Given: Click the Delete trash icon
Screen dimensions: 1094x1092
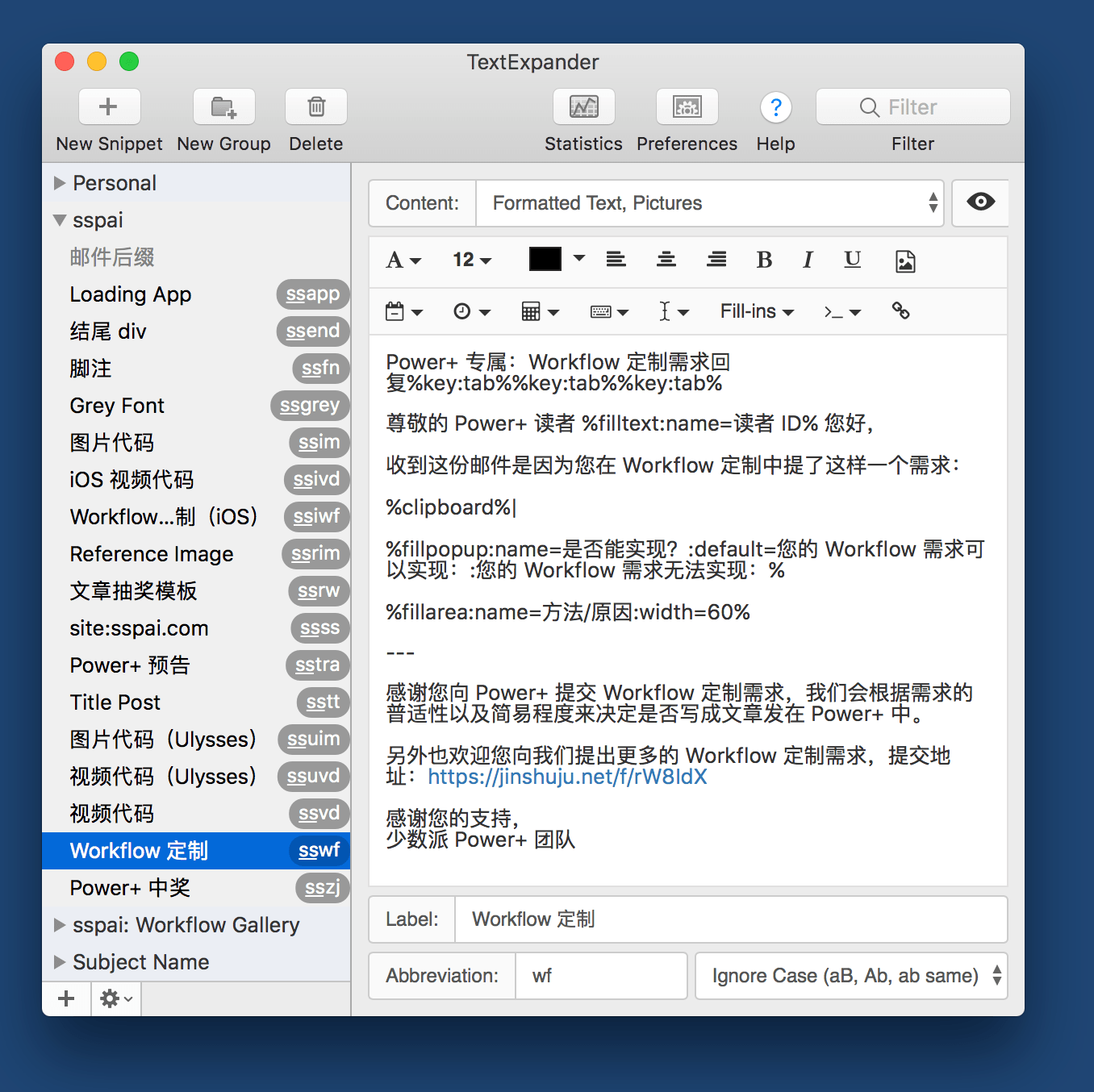Looking at the screenshot, I should [x=316, y=107].
